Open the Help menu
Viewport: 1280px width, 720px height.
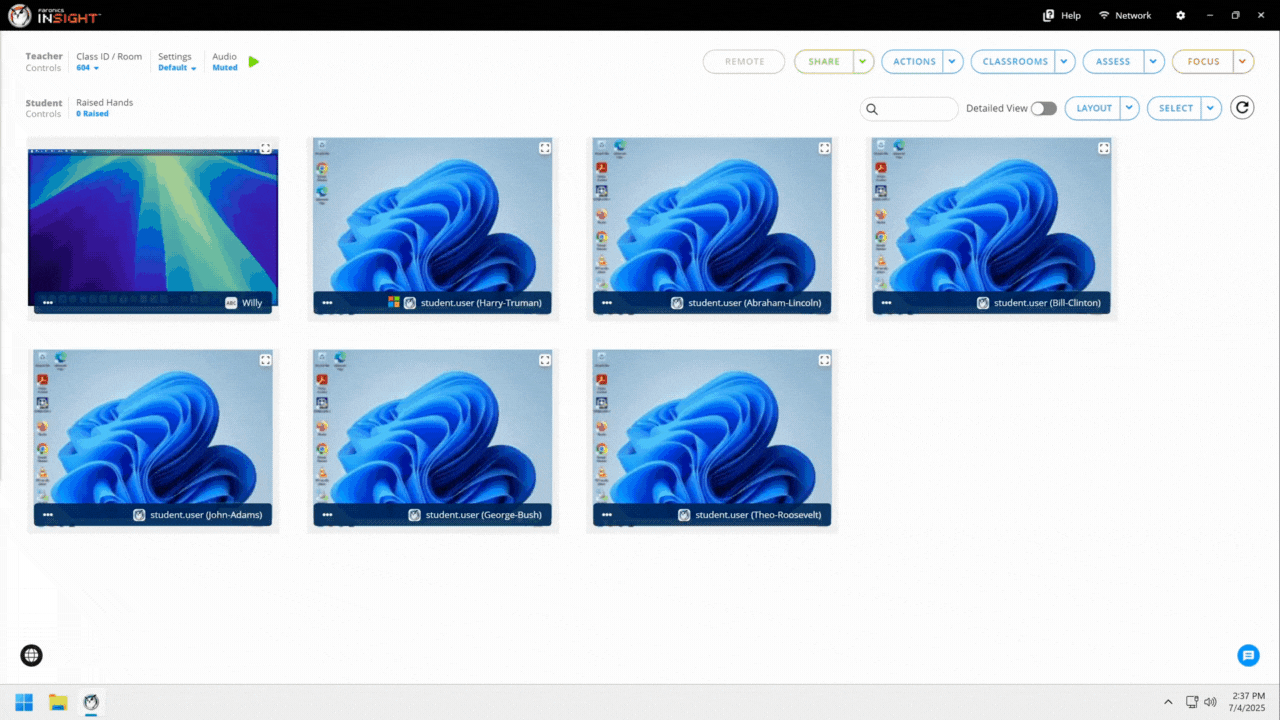(x=1061, y=15)
